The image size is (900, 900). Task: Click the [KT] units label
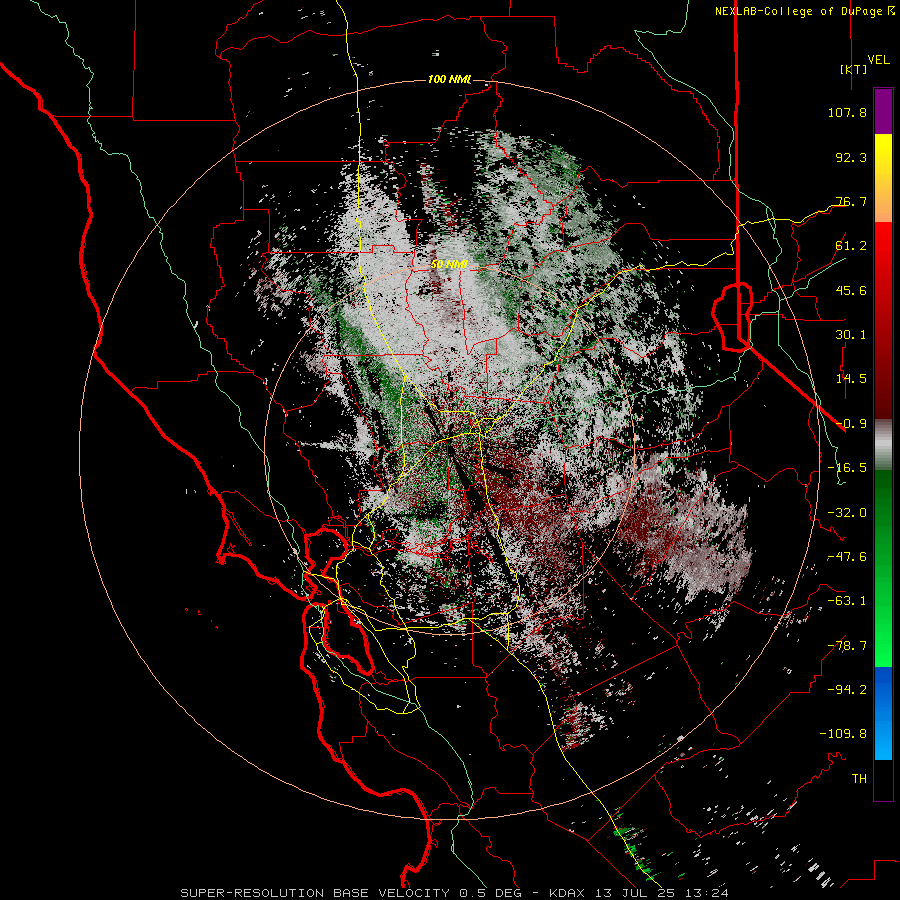[853, 69]
